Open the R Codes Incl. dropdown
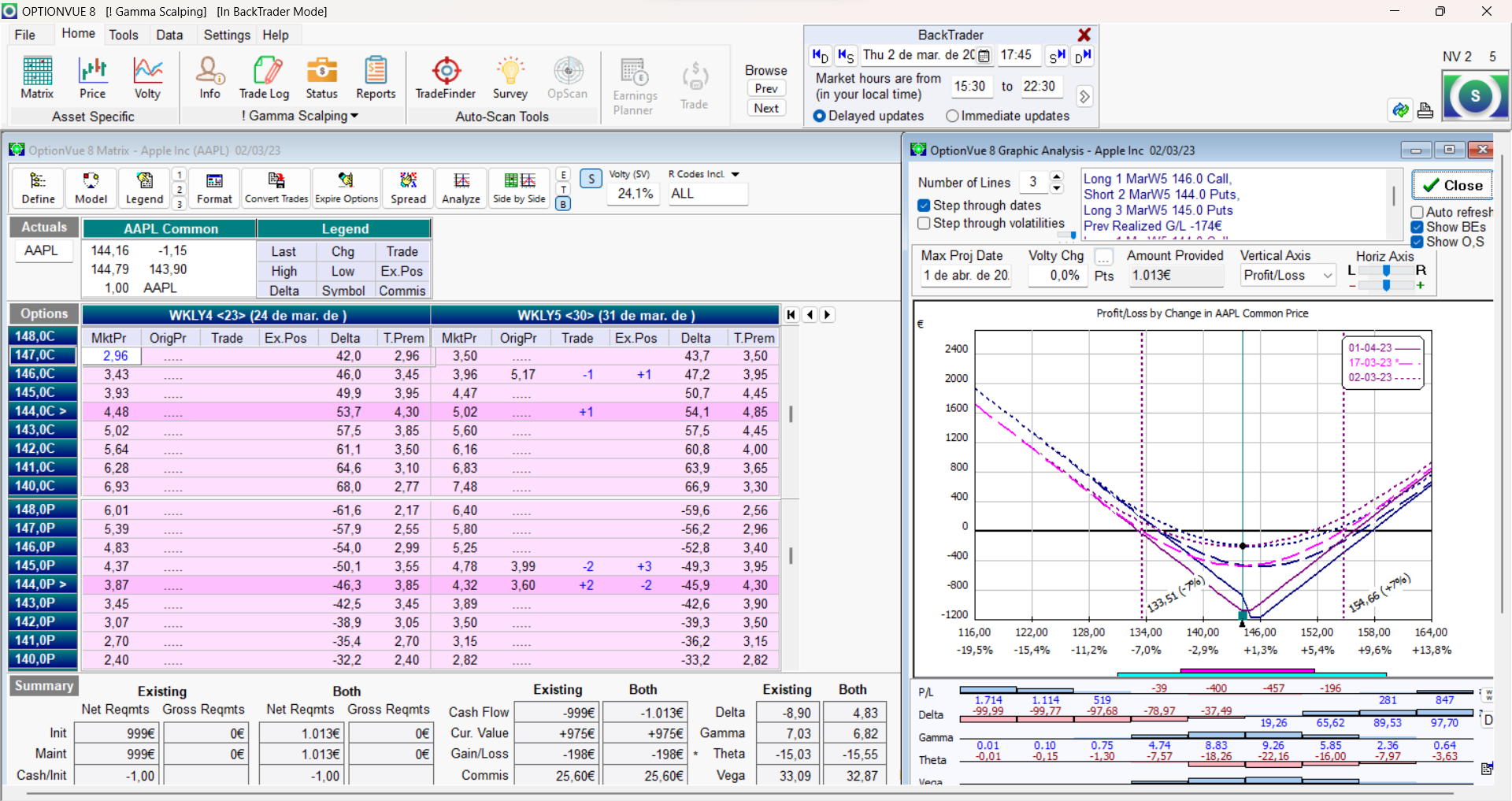 click(x=736, y=174)
